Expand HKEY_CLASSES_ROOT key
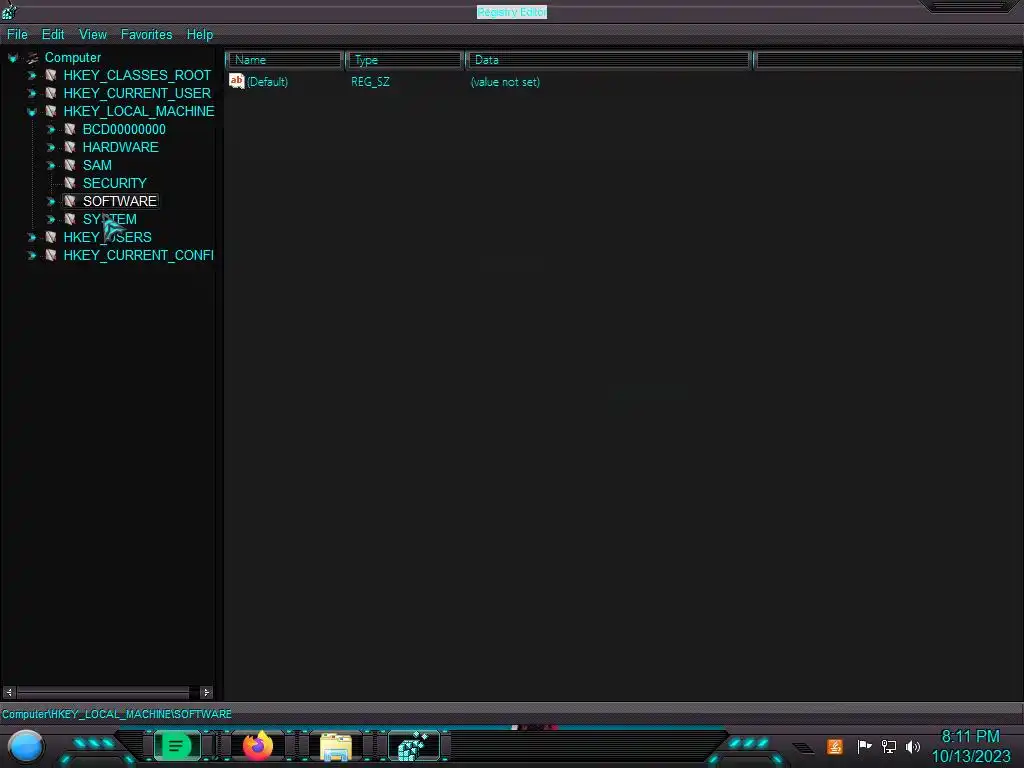The width and height of the screenshot is (1024, 768). coord(31,76)
